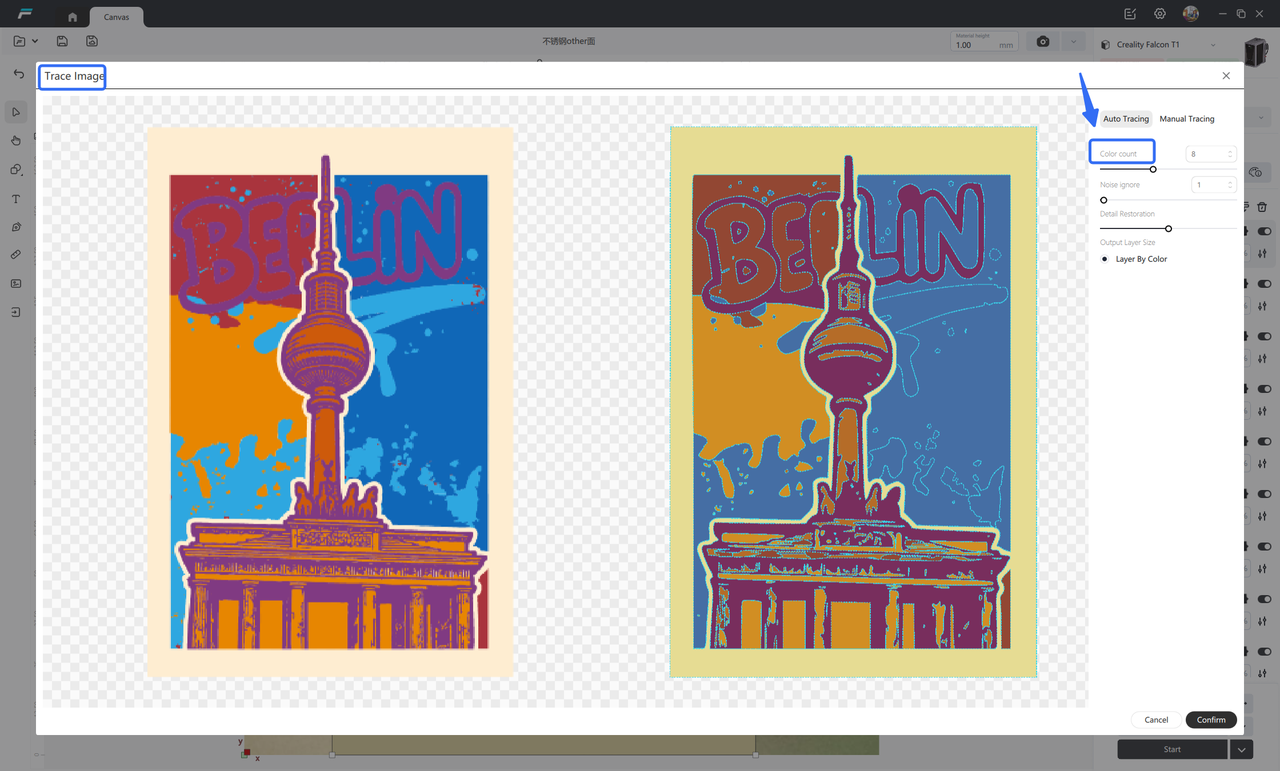The height and width of the screenshot is (771, 1280).
Task: Click the Home icon tab
Action: pyautogui.click(x=72, y=17)
